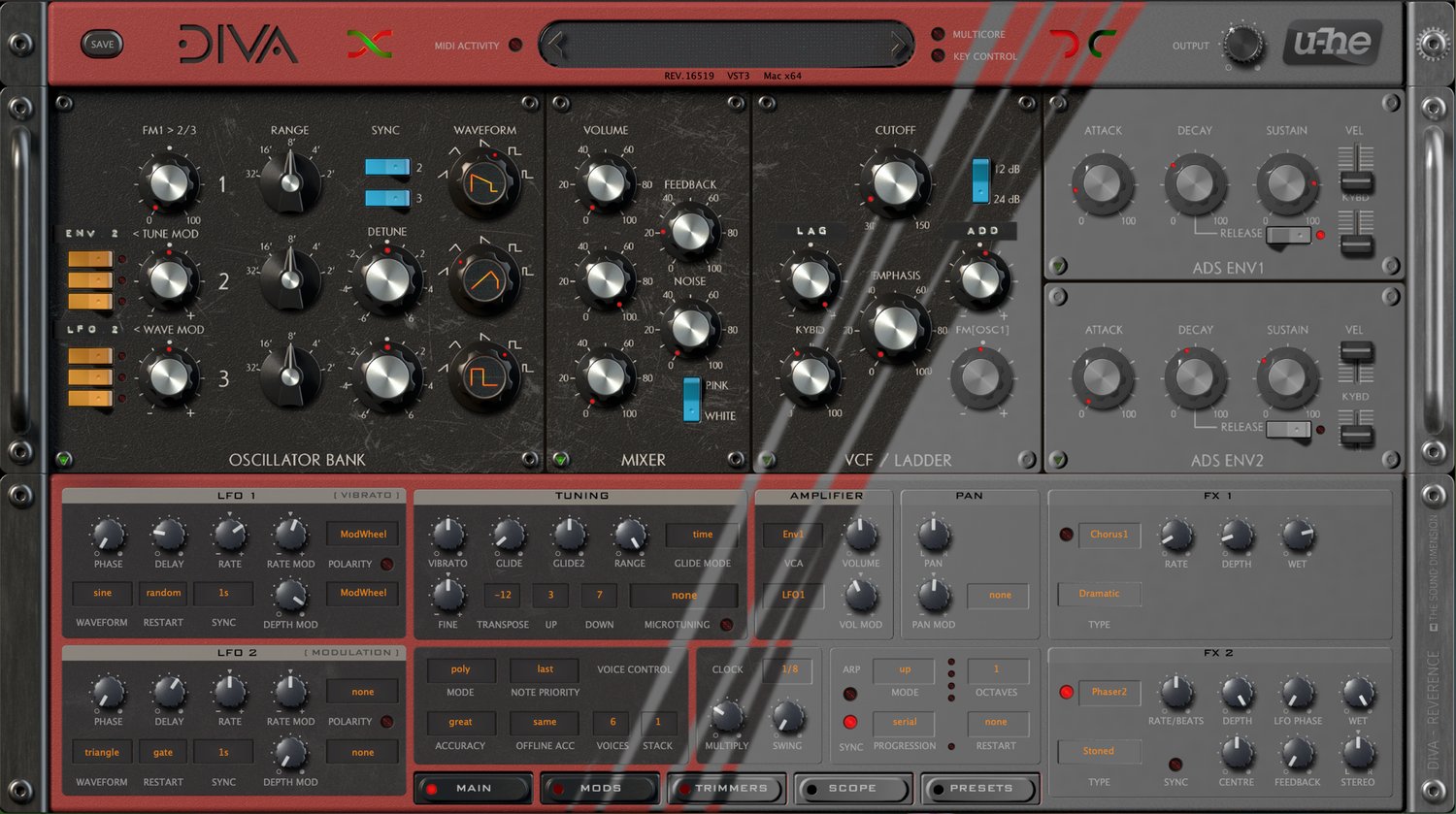Click the CUTOFF knob

[x=894, y=183]
